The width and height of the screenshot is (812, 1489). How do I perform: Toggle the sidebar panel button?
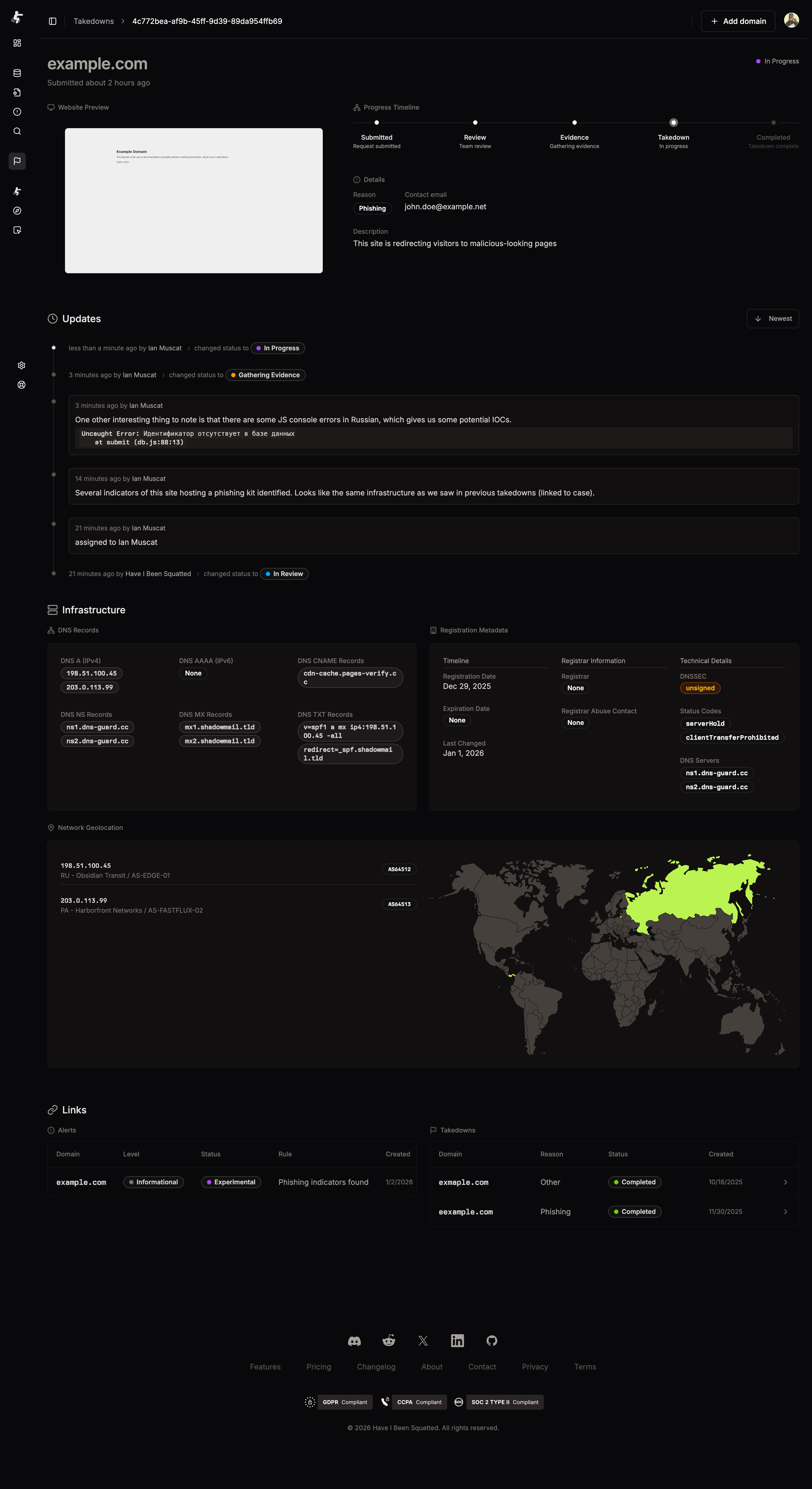click(53, 21)
